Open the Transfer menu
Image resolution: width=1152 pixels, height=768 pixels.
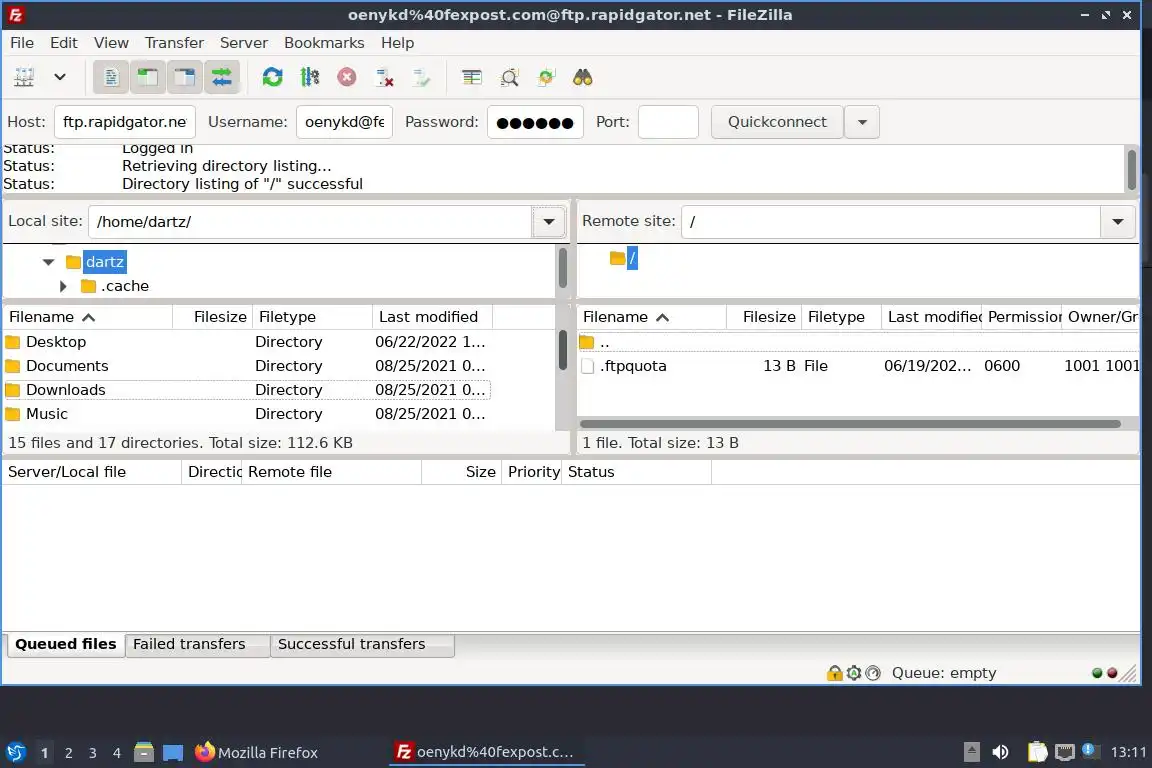(x=174, y=43)
